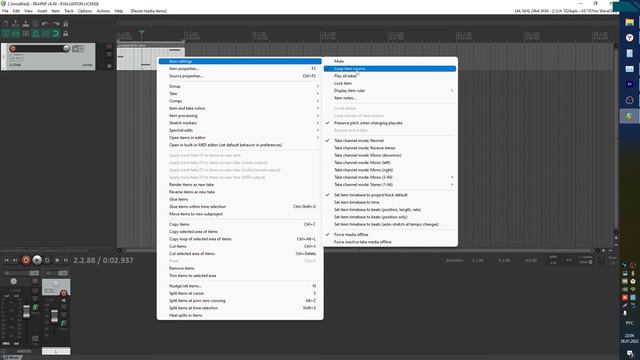This screenshot has width=640, height=360.
Task: Open Item properties menu entry
Action: point(240,69)
